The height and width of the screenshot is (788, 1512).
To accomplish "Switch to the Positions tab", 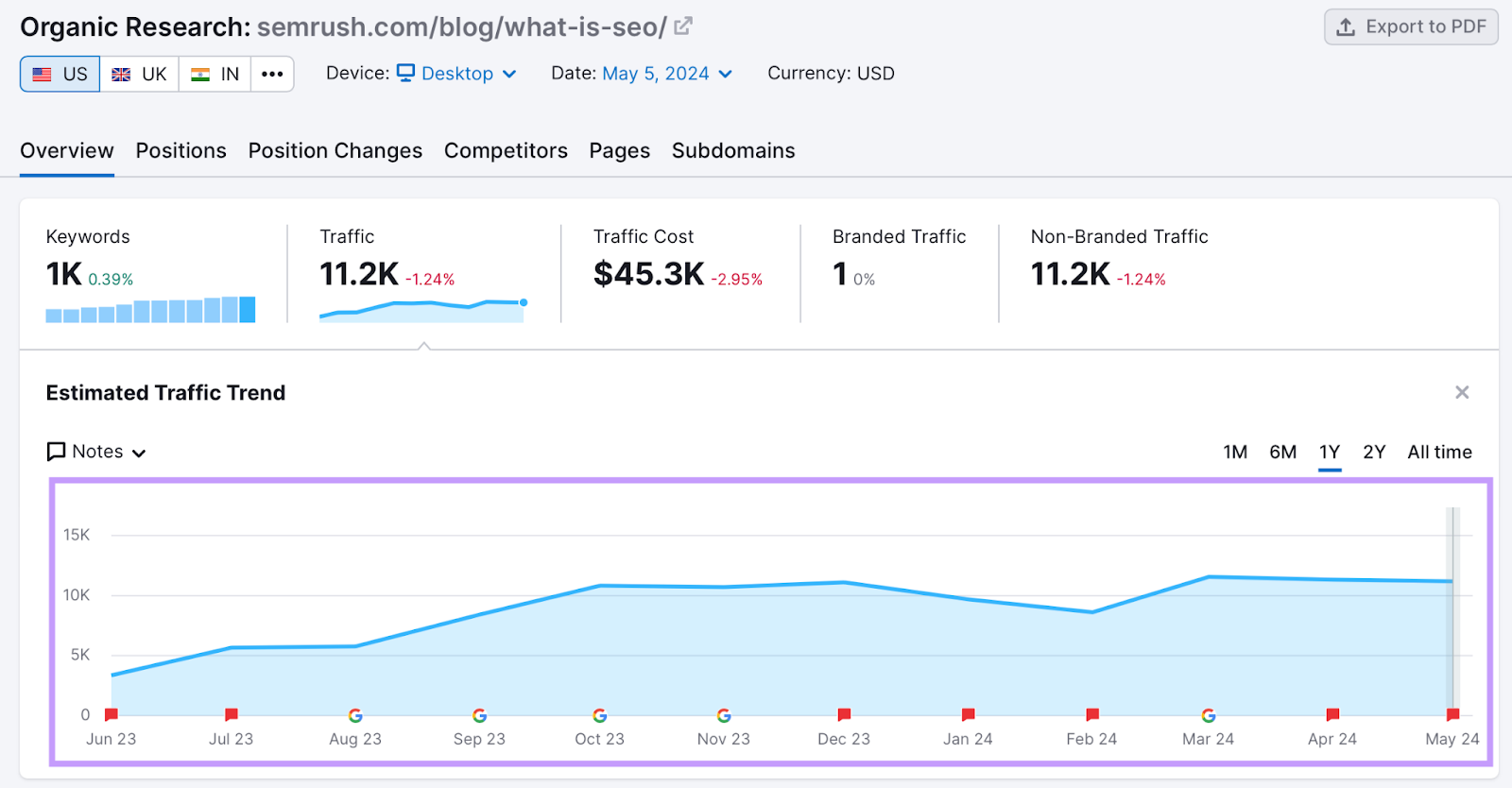I will pos(180,151).
